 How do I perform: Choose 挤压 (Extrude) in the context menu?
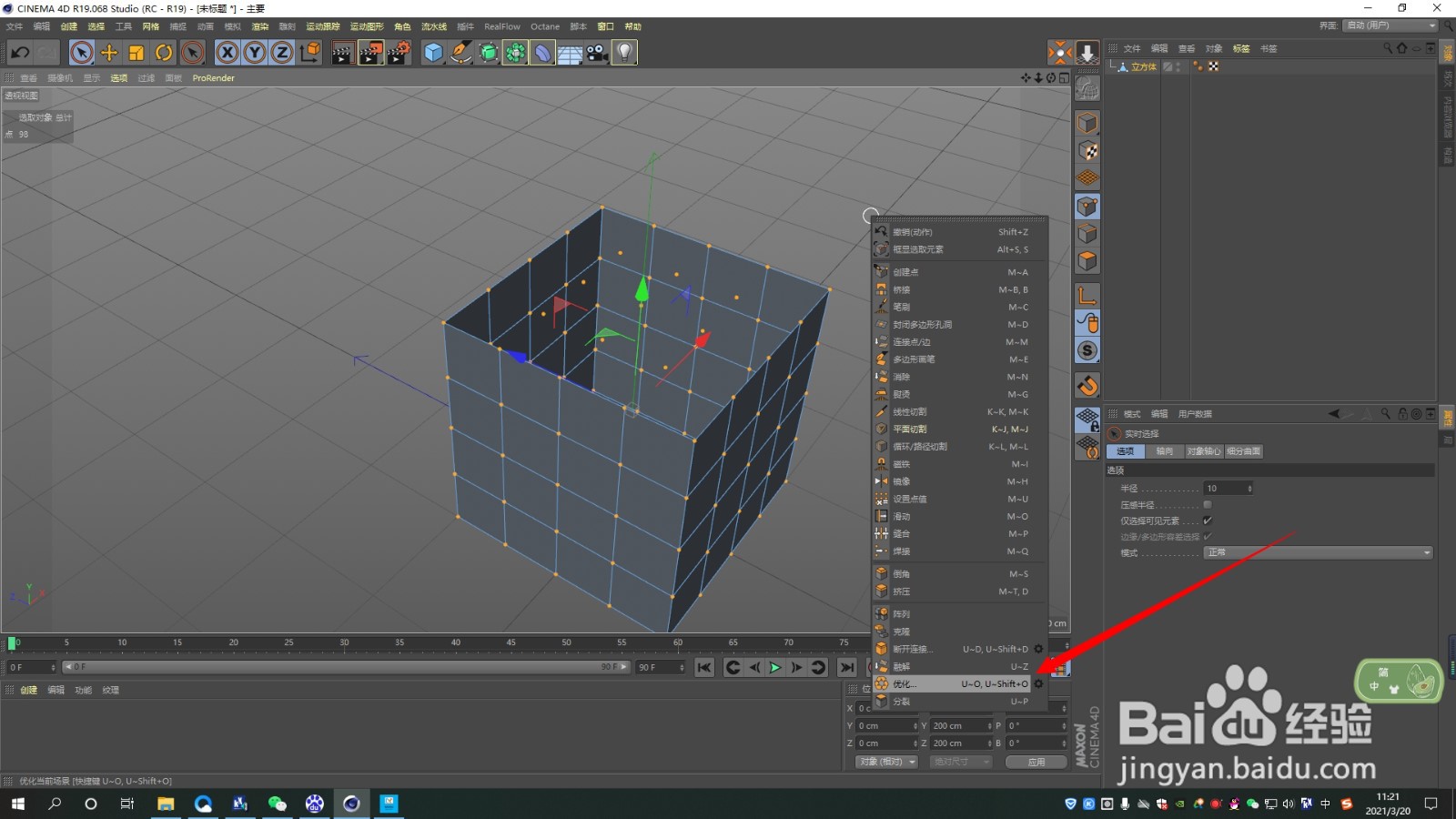click(x=952, y=591)
